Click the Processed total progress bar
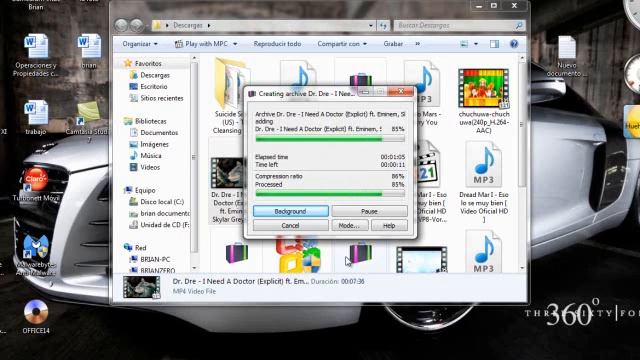The width and height of the screenshot is (640, 360). tap(330, 194)
